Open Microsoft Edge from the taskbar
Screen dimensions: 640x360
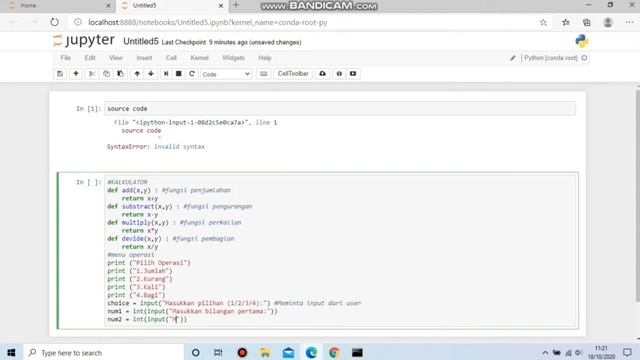311,353
